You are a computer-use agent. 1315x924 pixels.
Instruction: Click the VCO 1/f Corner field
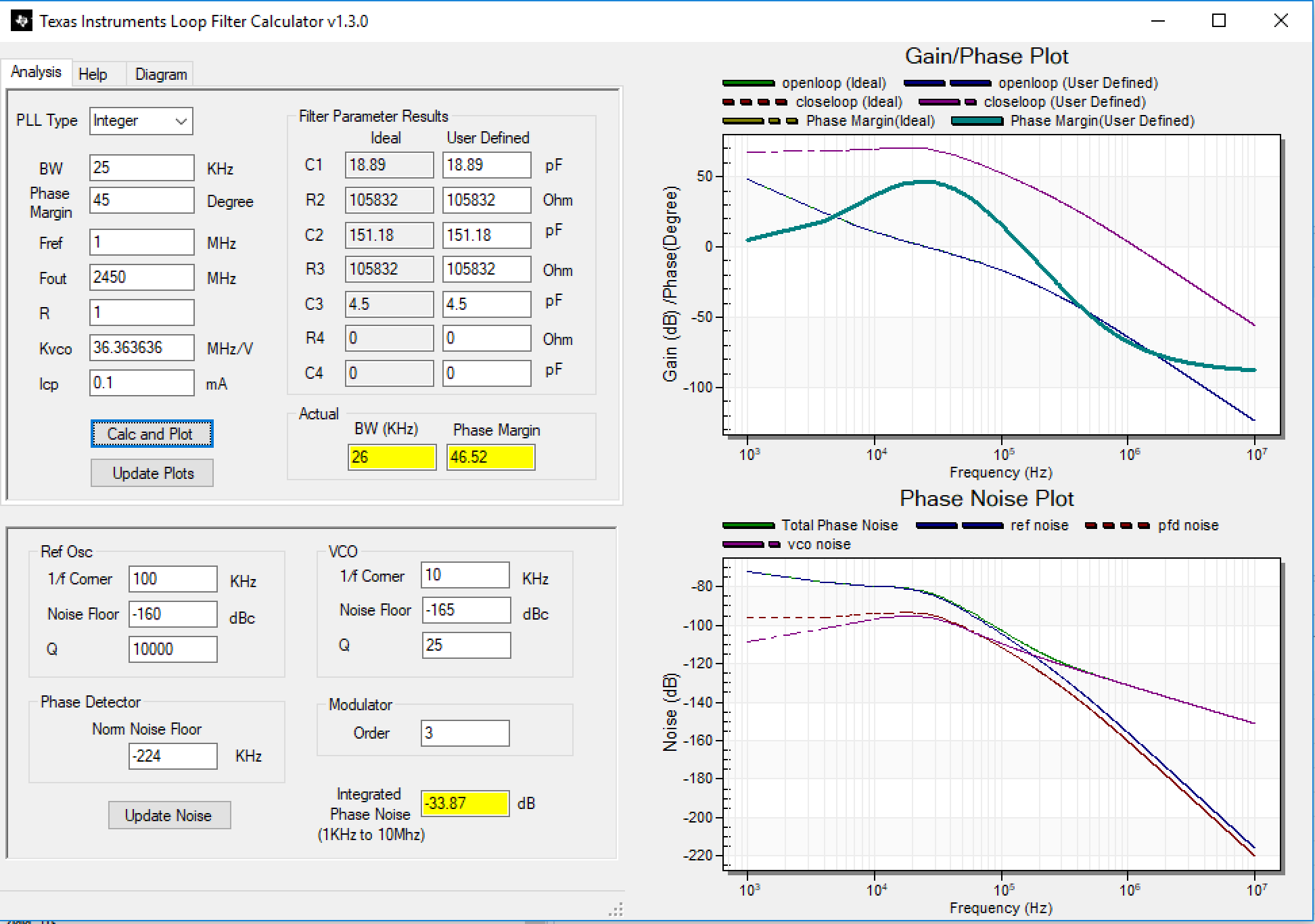[466, 575]
